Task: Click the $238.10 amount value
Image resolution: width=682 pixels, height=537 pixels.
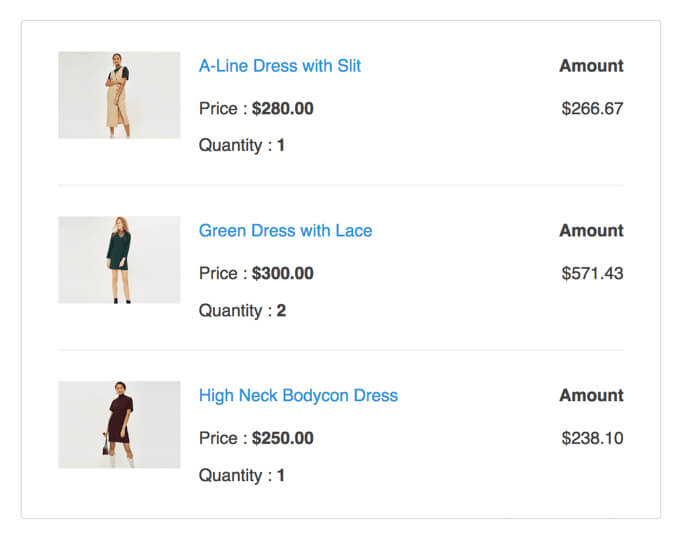Action: point(592,438)
